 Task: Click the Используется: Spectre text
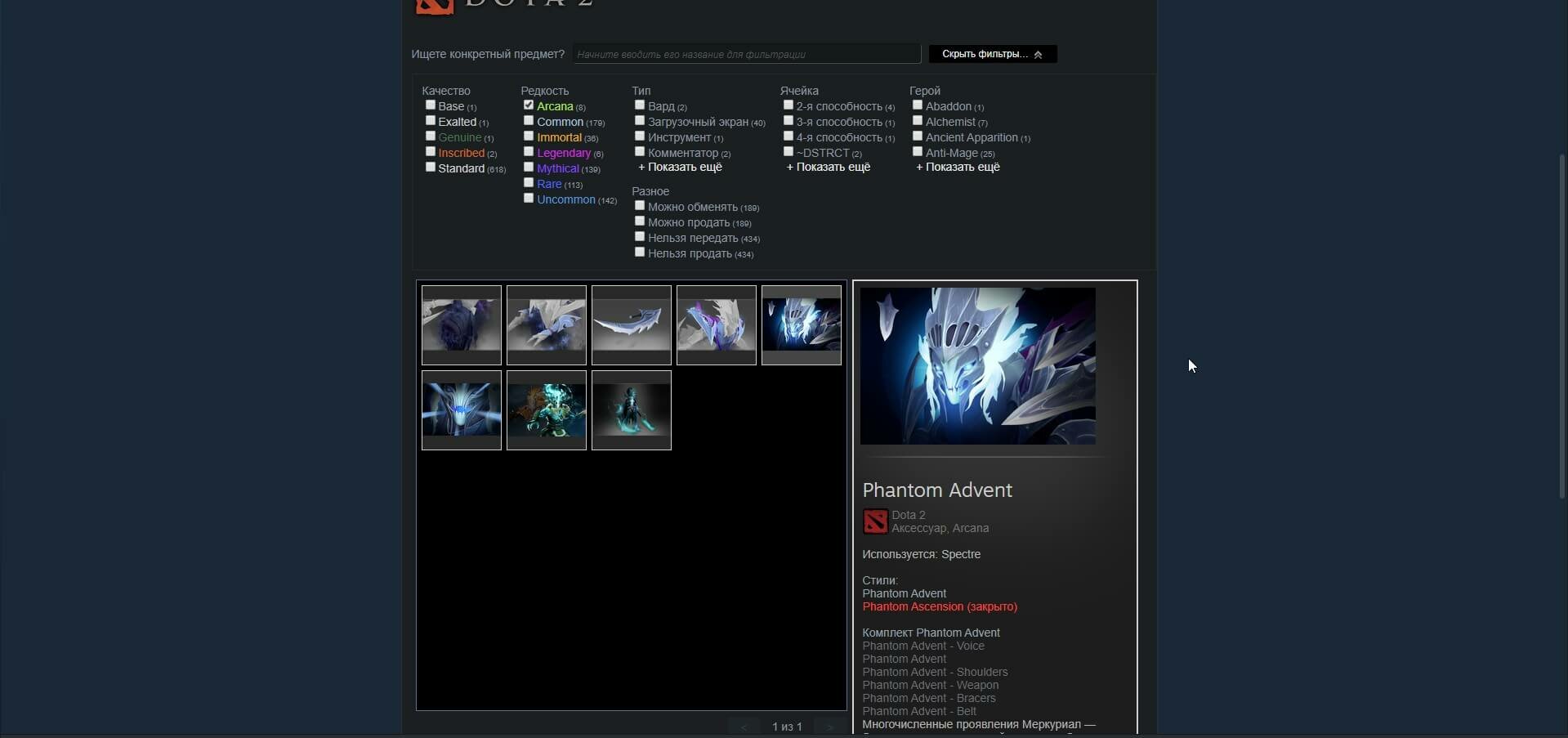921,554
